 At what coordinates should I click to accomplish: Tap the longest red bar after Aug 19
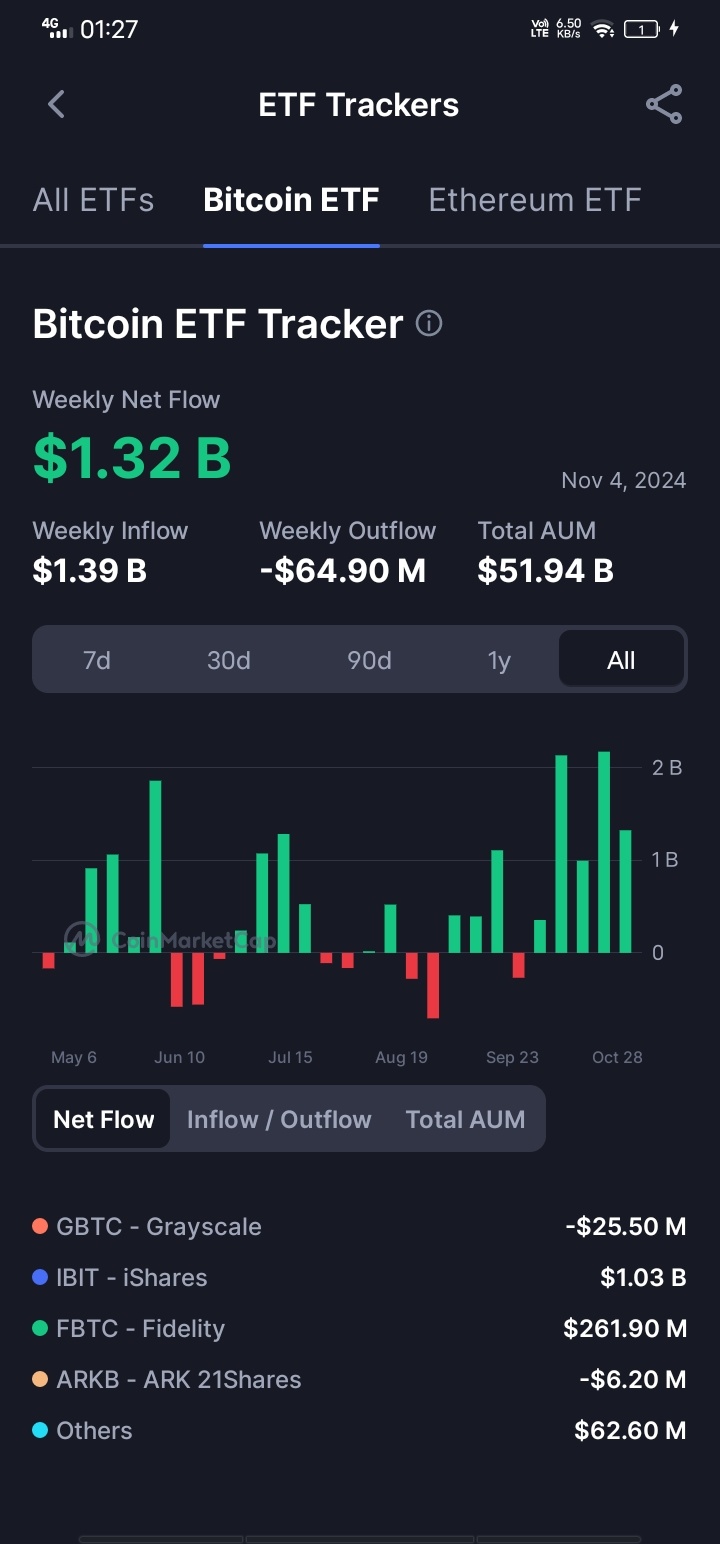[433, 985]
